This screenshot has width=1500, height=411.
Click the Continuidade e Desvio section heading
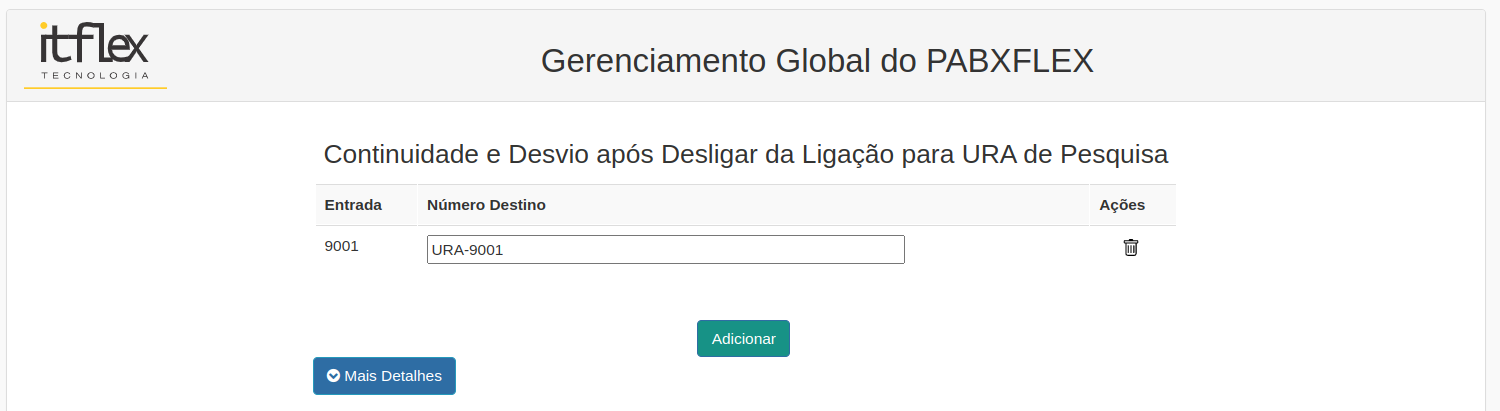746,155
